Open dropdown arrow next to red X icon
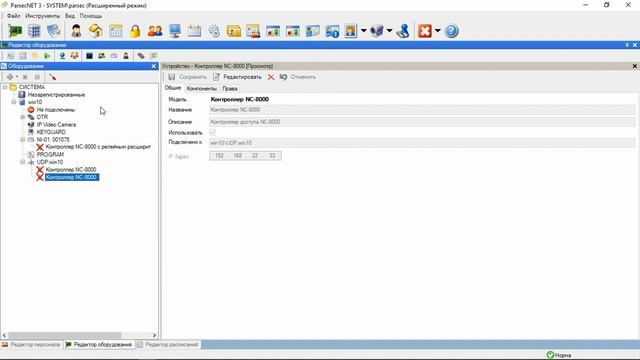Viewport: 640px width, 360px height. tap(438, 31)
